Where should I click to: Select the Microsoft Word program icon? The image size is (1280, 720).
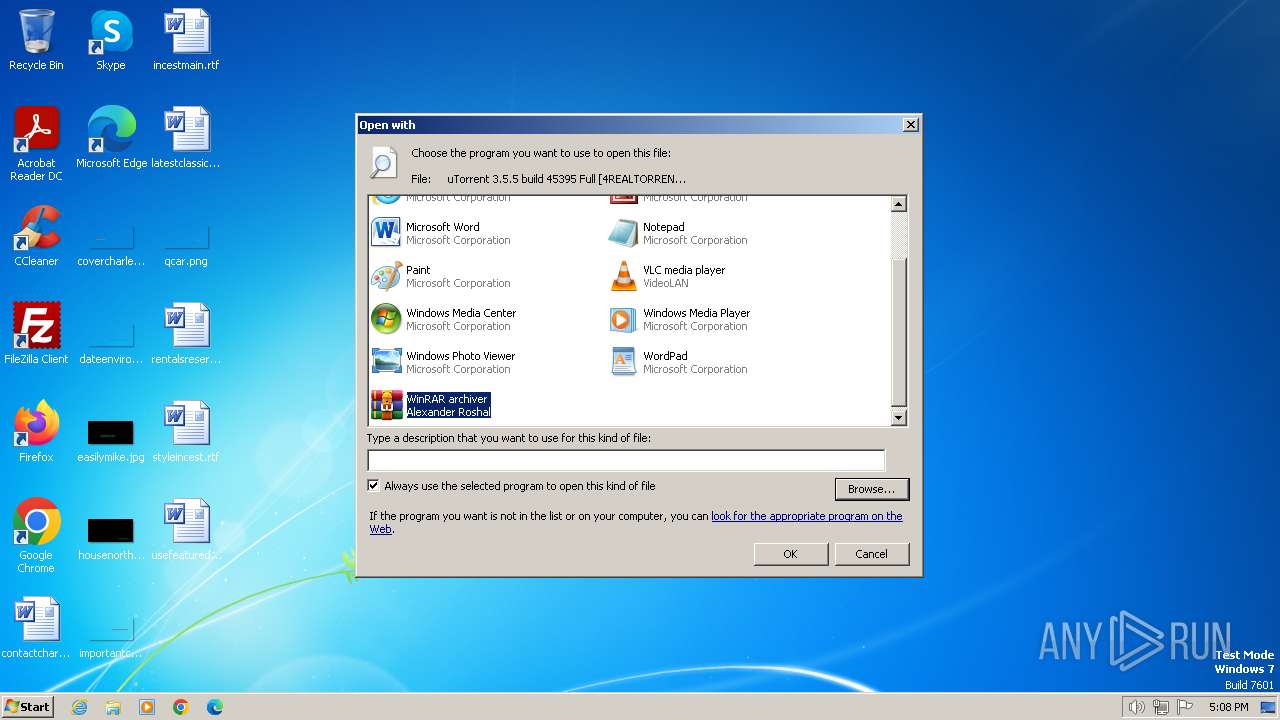386,233
